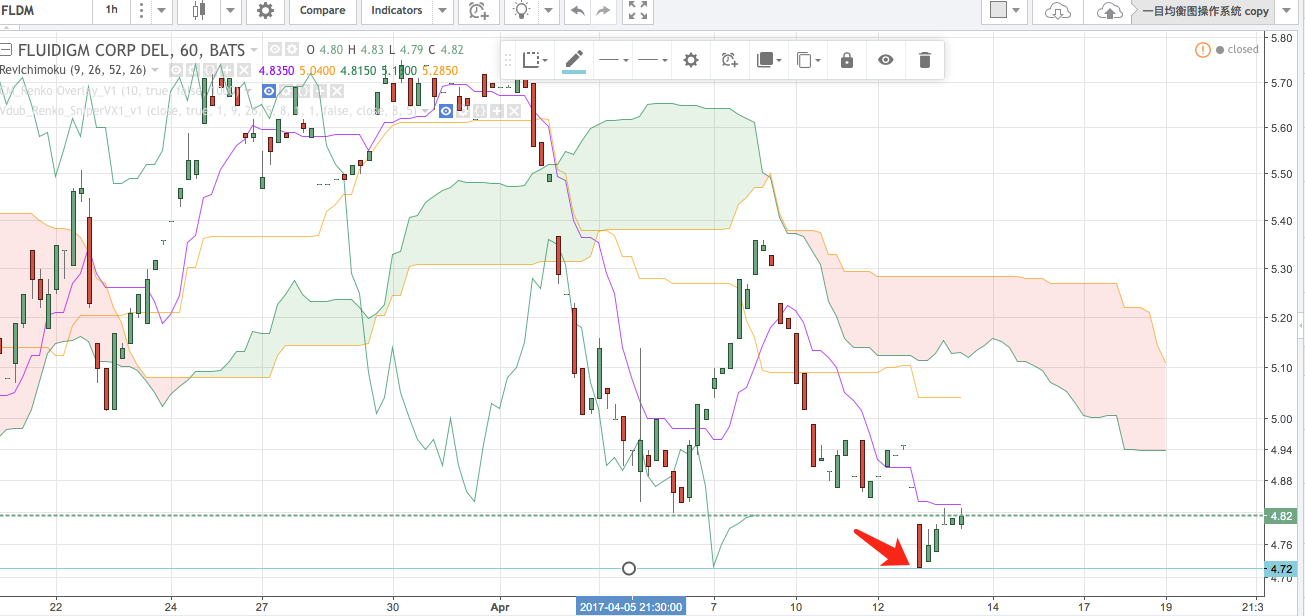1305x616 pixels.
Task: Click the undo arrow
Action: [577, 11]
